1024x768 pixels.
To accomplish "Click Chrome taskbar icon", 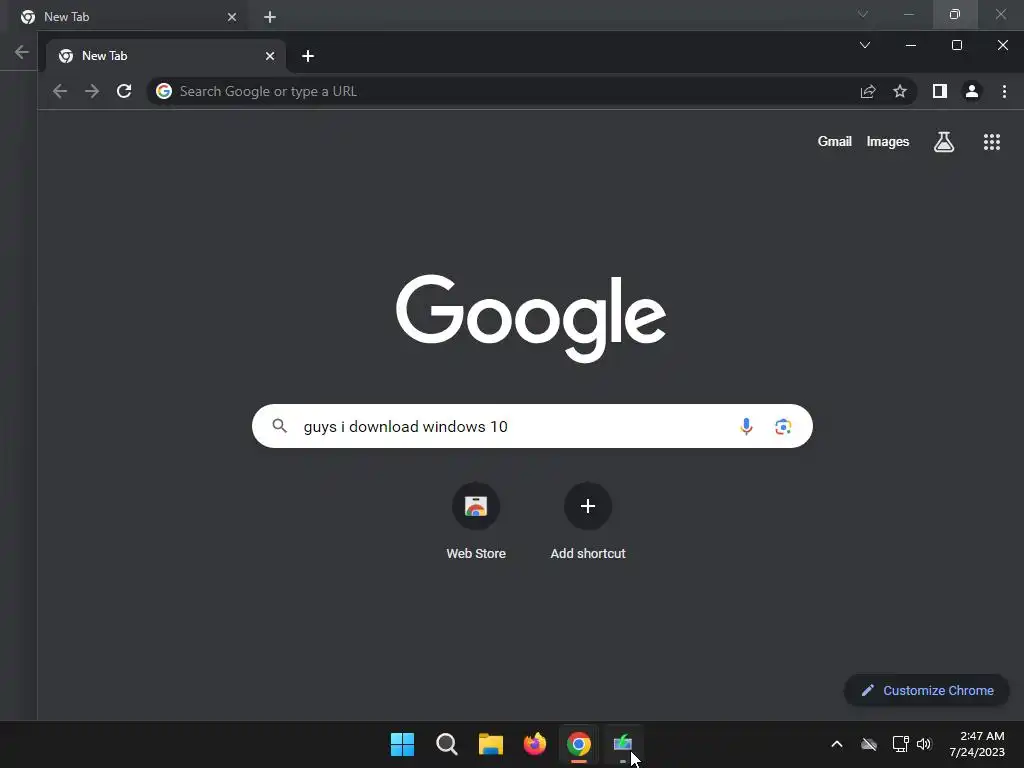I will click(x=579, y=744).
